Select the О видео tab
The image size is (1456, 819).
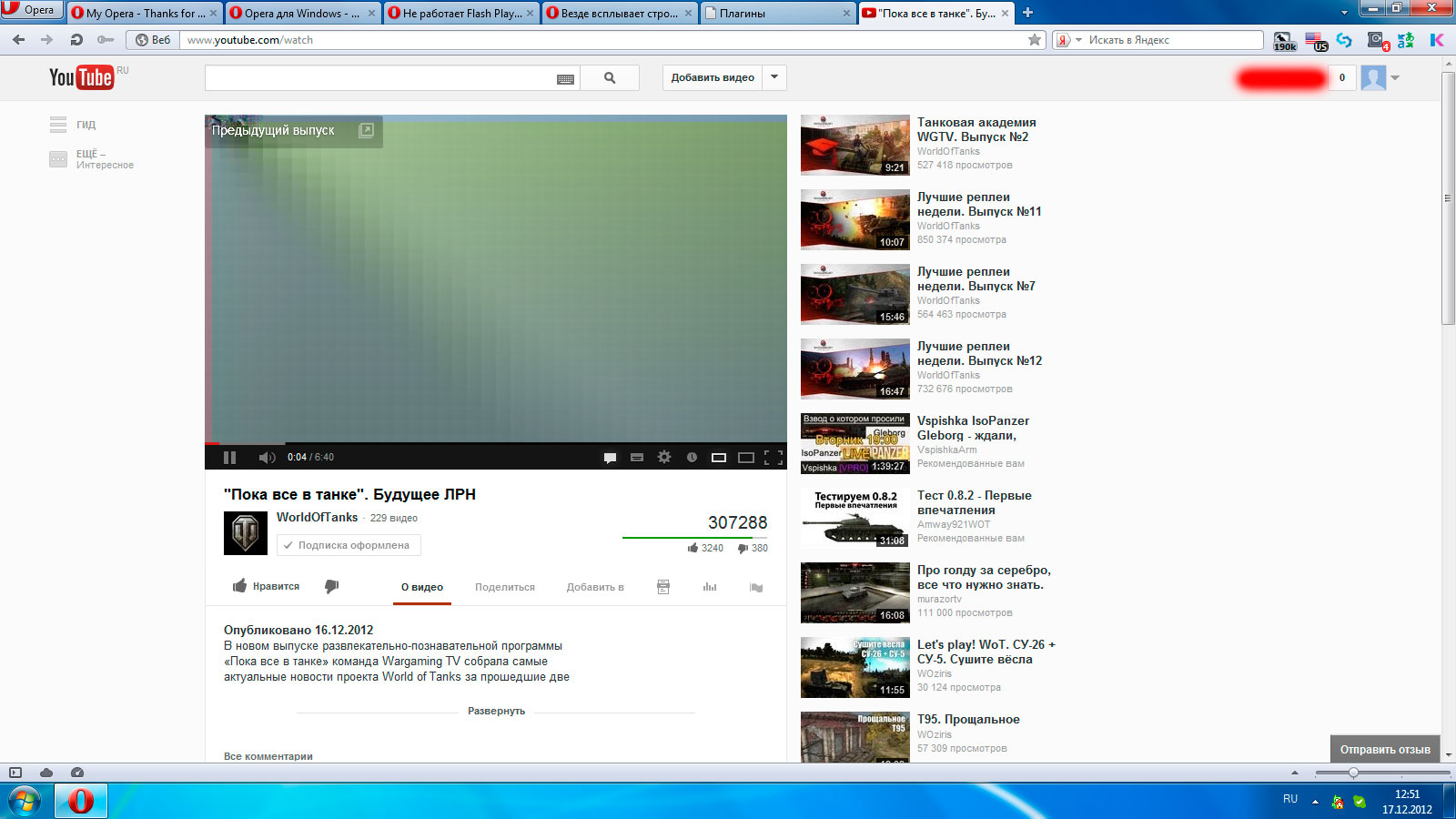pos(422,587)
